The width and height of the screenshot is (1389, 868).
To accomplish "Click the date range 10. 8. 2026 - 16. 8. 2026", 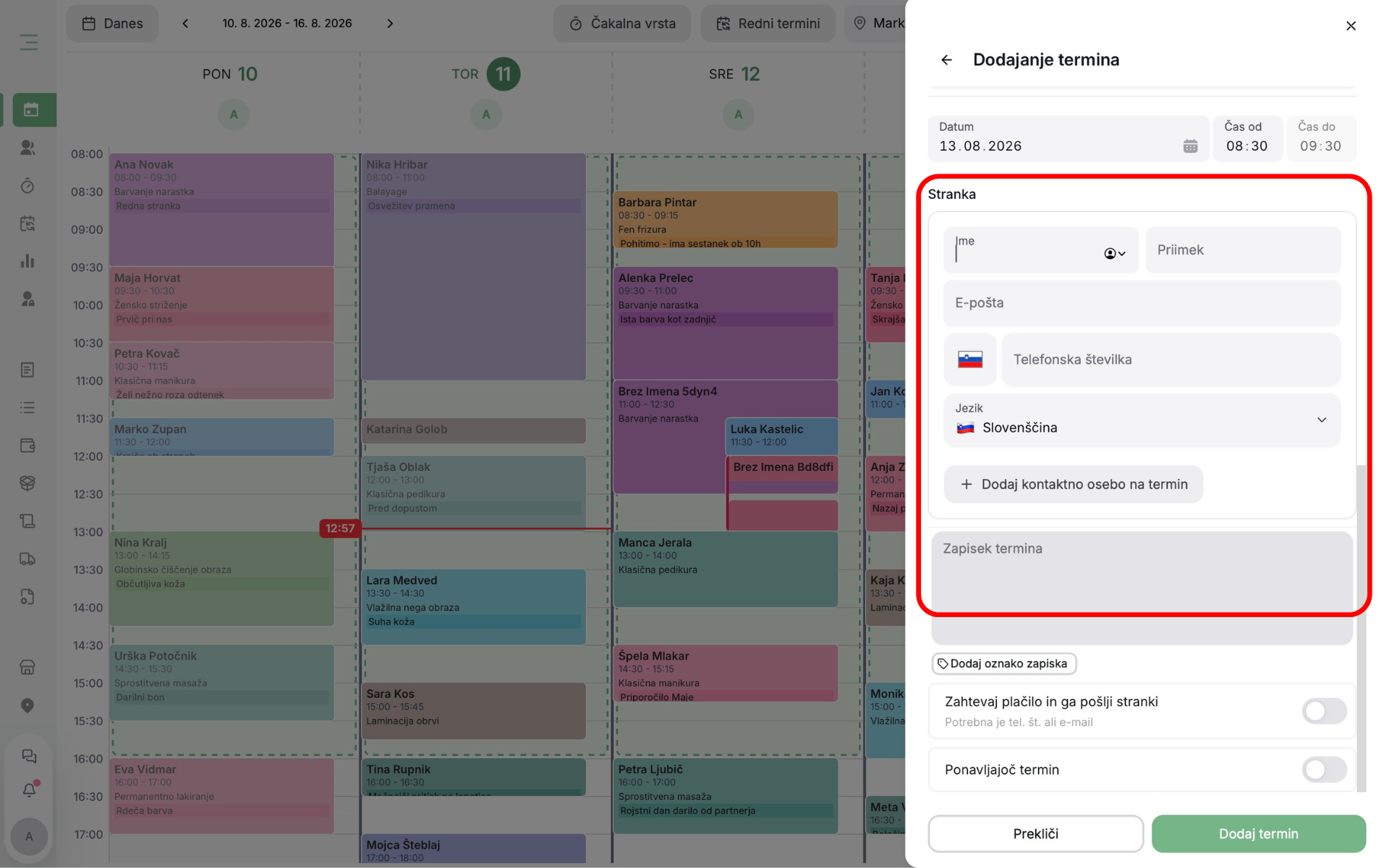I will 287,23.
